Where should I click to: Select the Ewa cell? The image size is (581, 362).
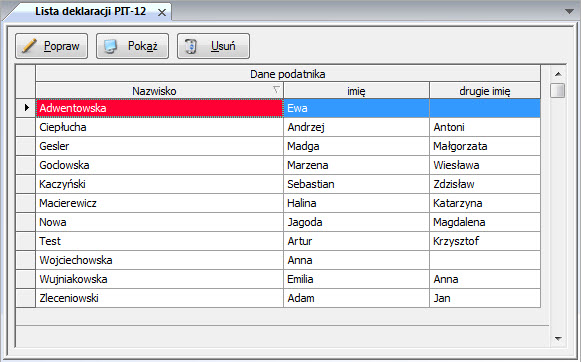pyautogui.click(x=356, y=108)
